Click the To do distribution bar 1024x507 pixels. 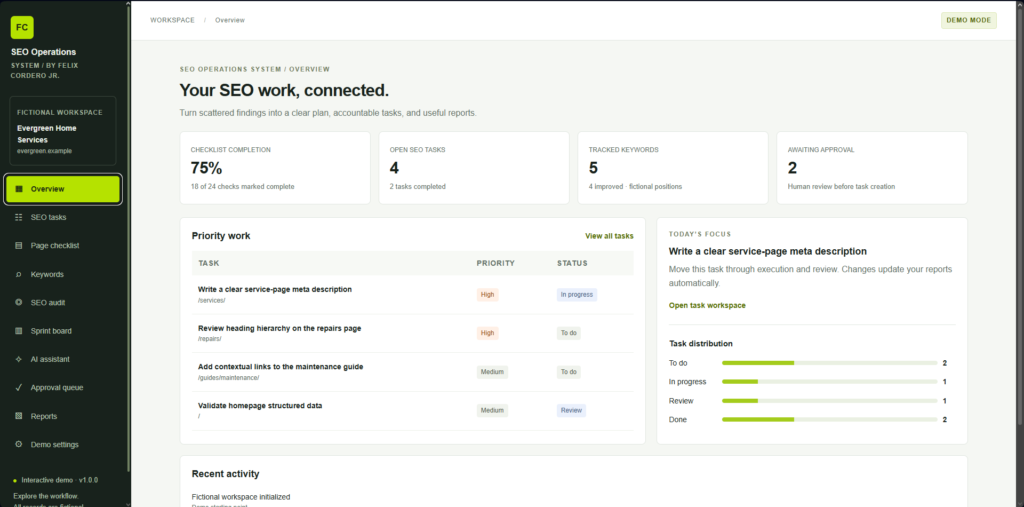pos(829,363)
